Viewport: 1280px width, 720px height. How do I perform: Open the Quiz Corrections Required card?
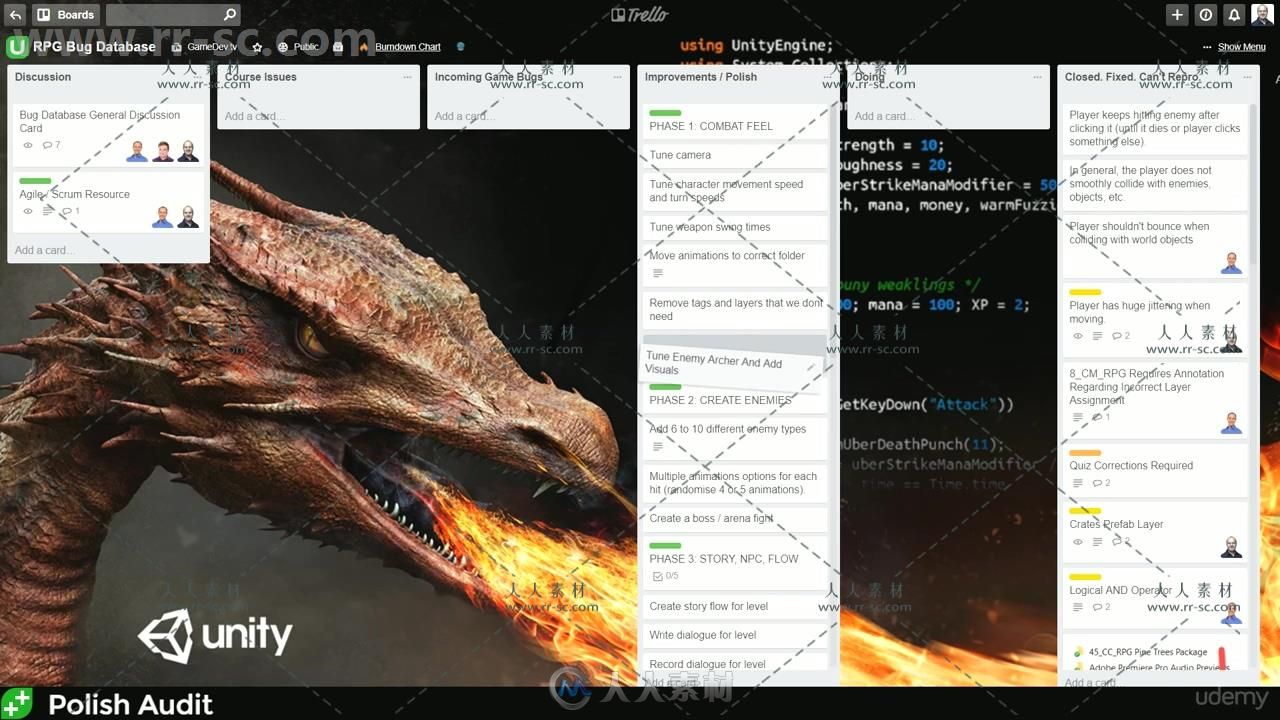(1155, 469)
